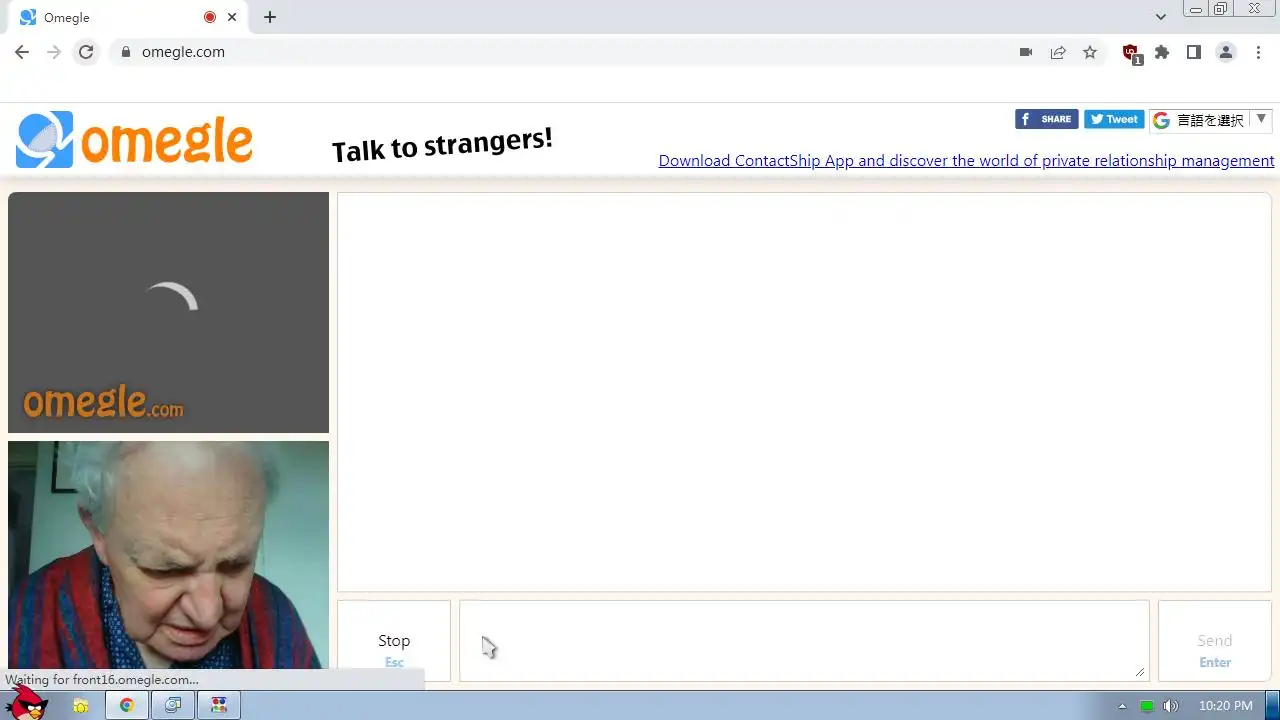Click the green tray status icon
The width and height of the screenshot is (1280, 720).
[1147, 706]
